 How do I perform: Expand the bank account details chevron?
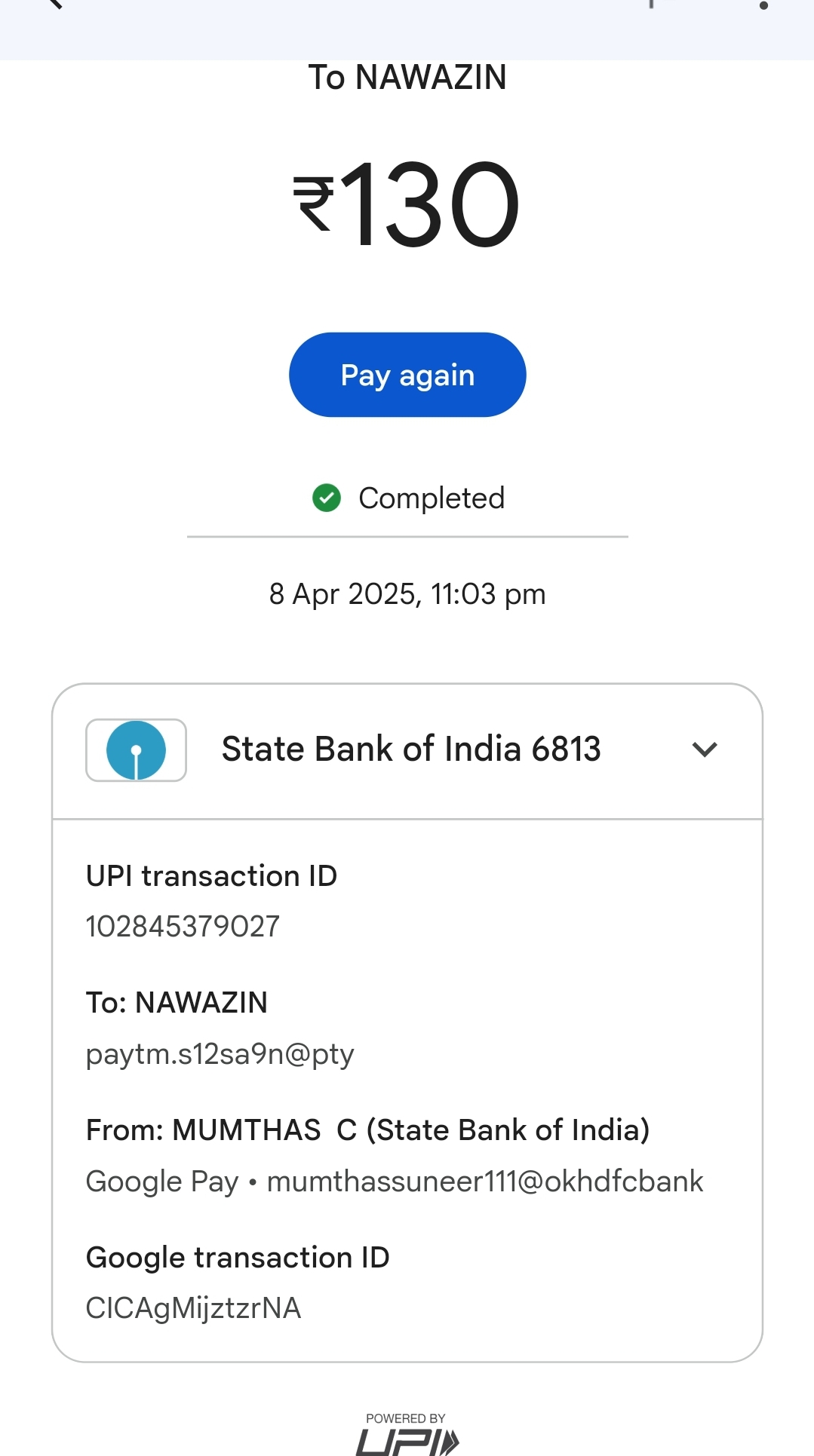pyautogui.click(x=705, y=749)
